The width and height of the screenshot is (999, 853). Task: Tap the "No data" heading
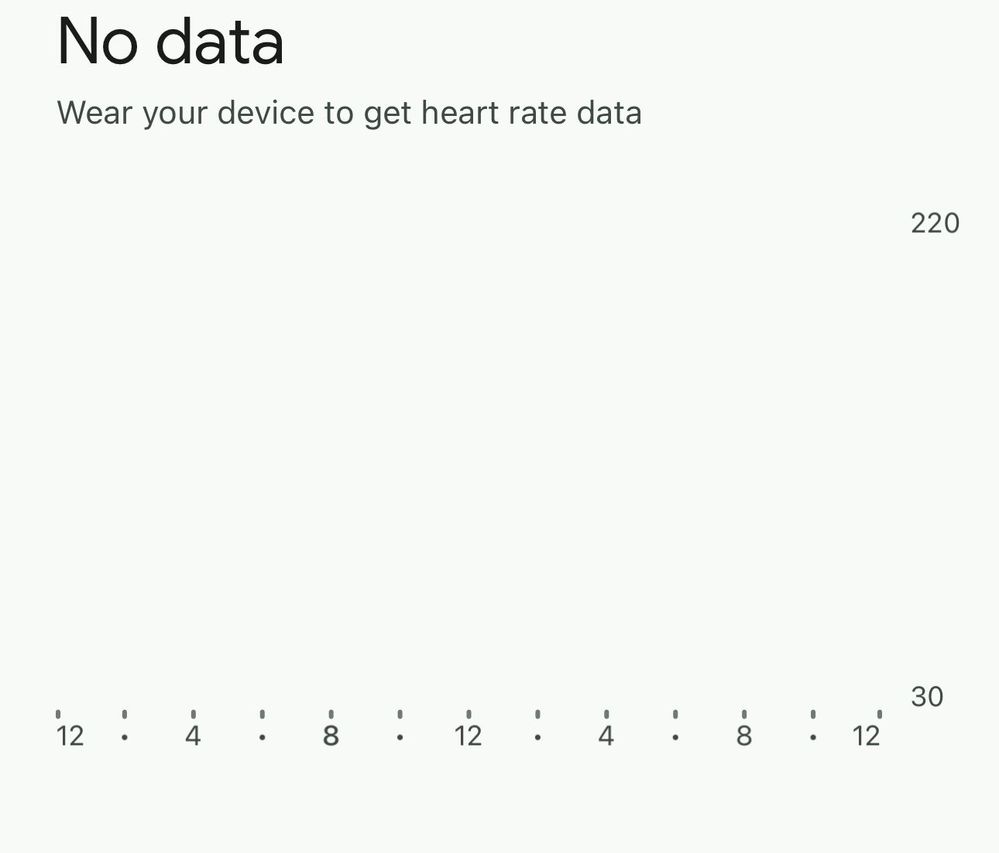170,41
